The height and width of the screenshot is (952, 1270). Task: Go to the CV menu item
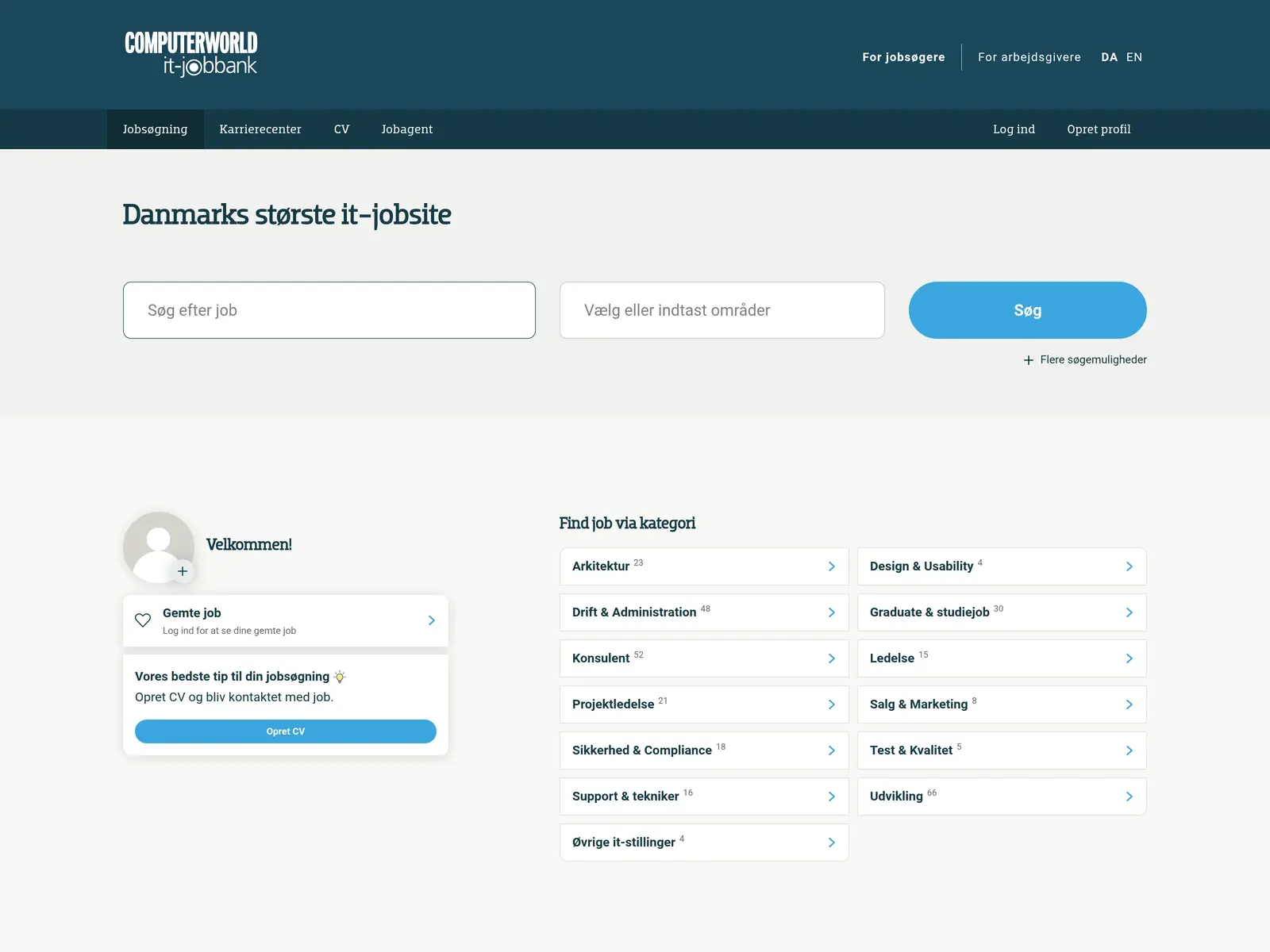pyautogui.click(x=341, y=129)
